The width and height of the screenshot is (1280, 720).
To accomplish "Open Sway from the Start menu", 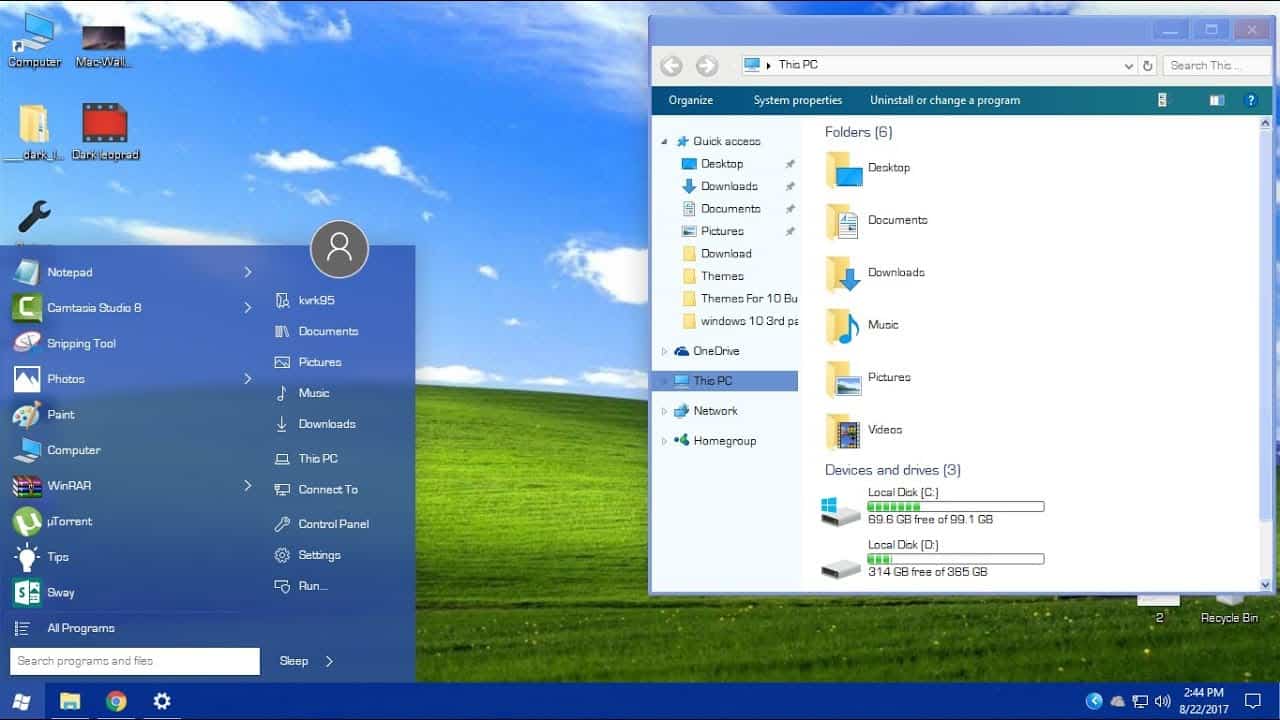I will 61,592.
